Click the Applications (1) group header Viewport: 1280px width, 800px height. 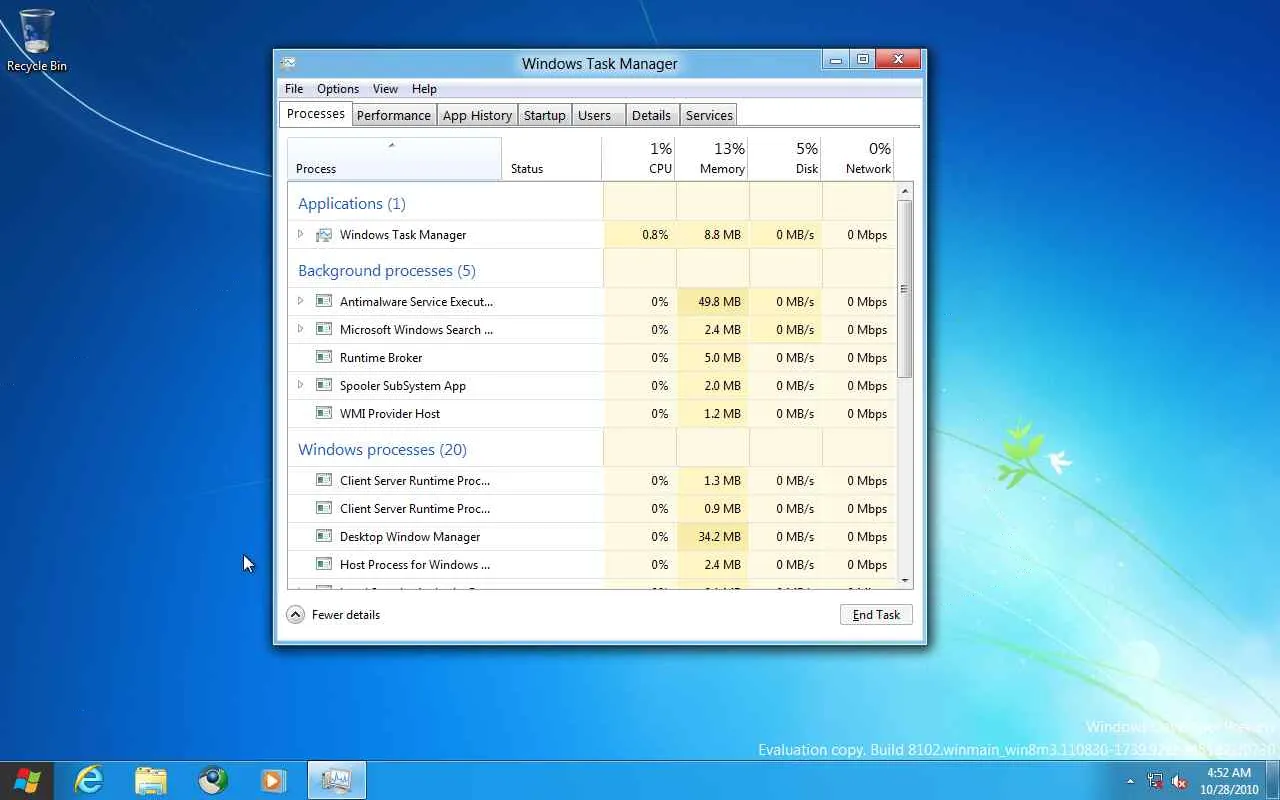coord(352,203)
